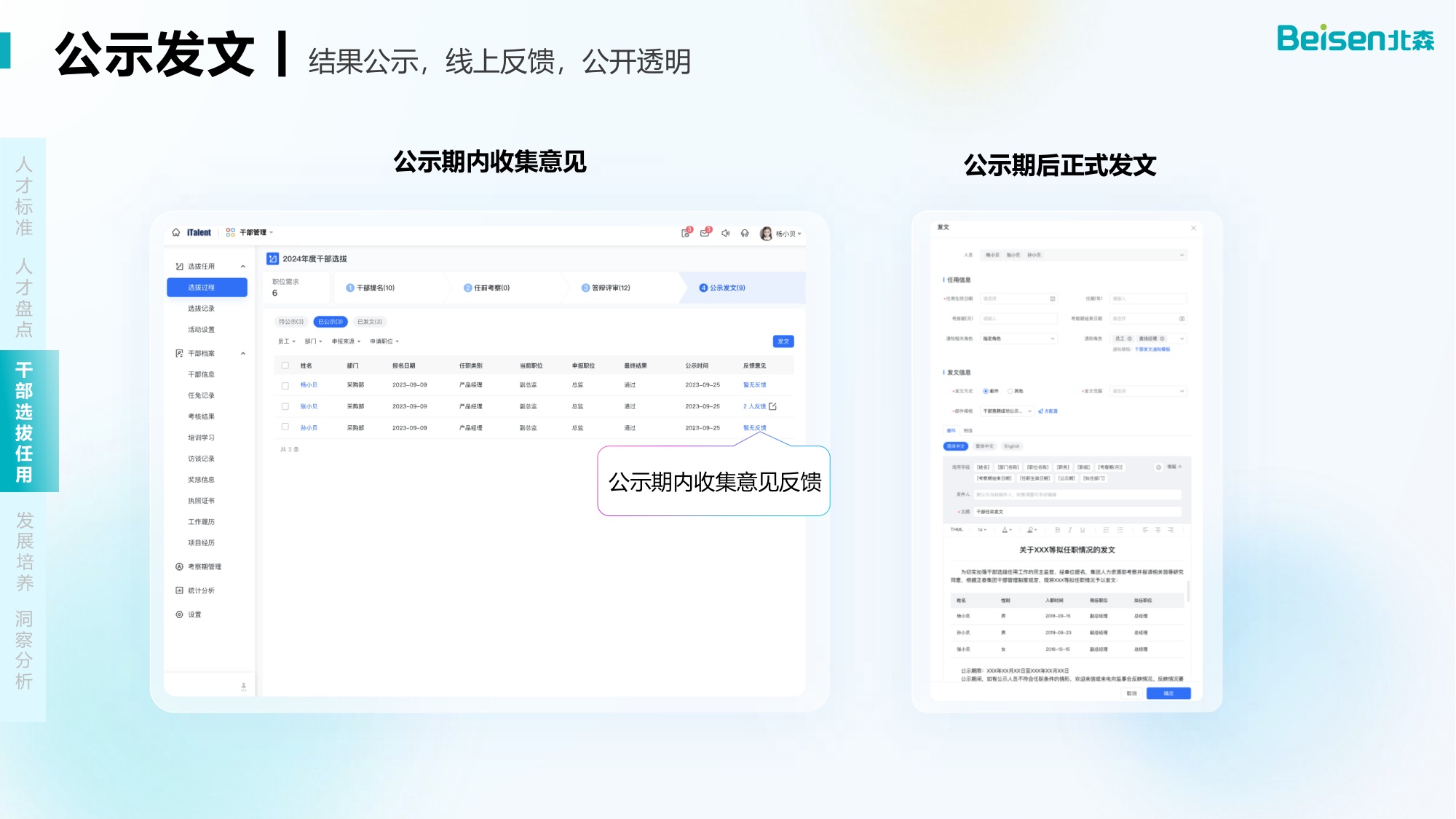
Task: Open the 通知相关角色 dropdown
Action: click(x=1018, y=339)
